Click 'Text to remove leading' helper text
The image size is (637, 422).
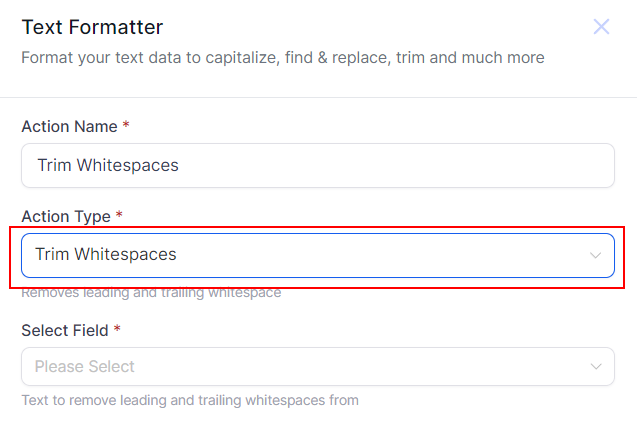(x=189, y=401)
